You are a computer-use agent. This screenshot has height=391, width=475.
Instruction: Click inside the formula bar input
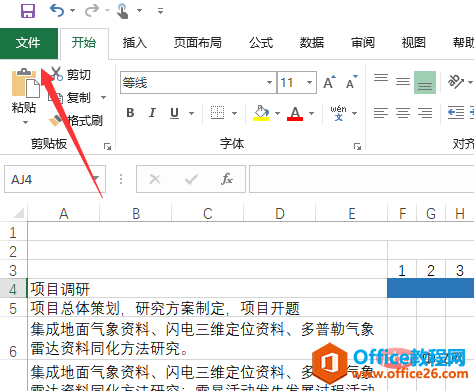point(362,179)
